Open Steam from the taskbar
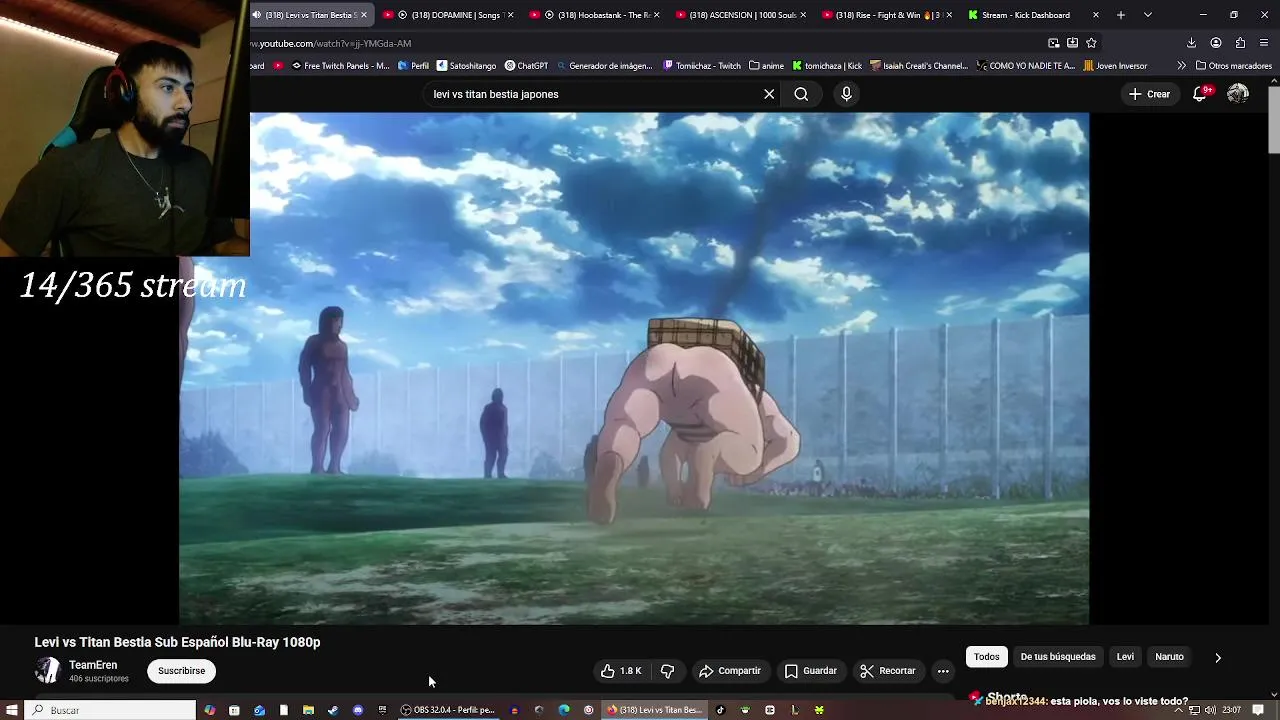This screenshot has height=720, width=1280. click(x=333, y=710)
